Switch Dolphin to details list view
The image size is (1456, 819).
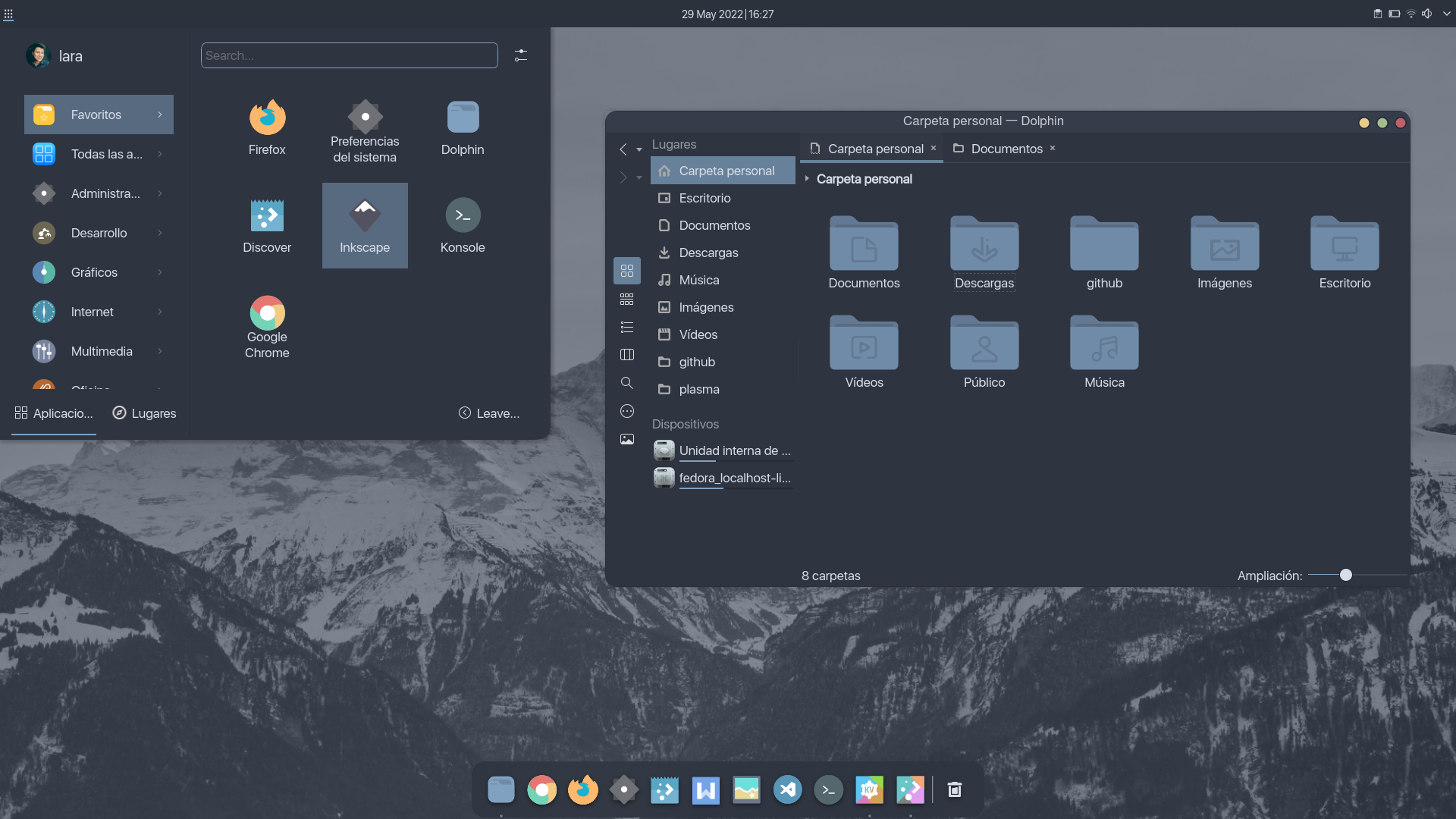(x=627, y=328)
